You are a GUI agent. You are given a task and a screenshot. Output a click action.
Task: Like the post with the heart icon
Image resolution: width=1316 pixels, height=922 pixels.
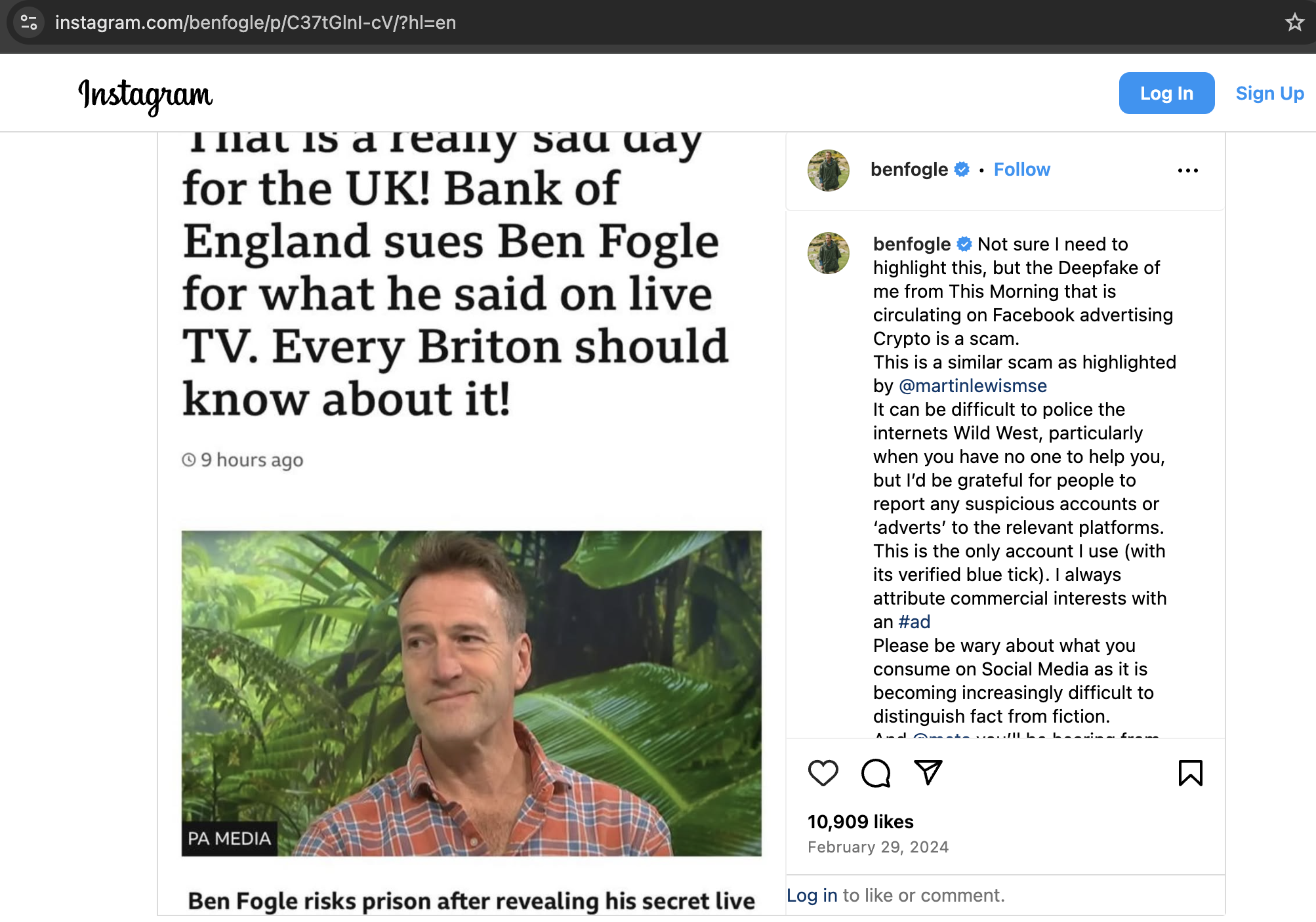click(823, 774)
